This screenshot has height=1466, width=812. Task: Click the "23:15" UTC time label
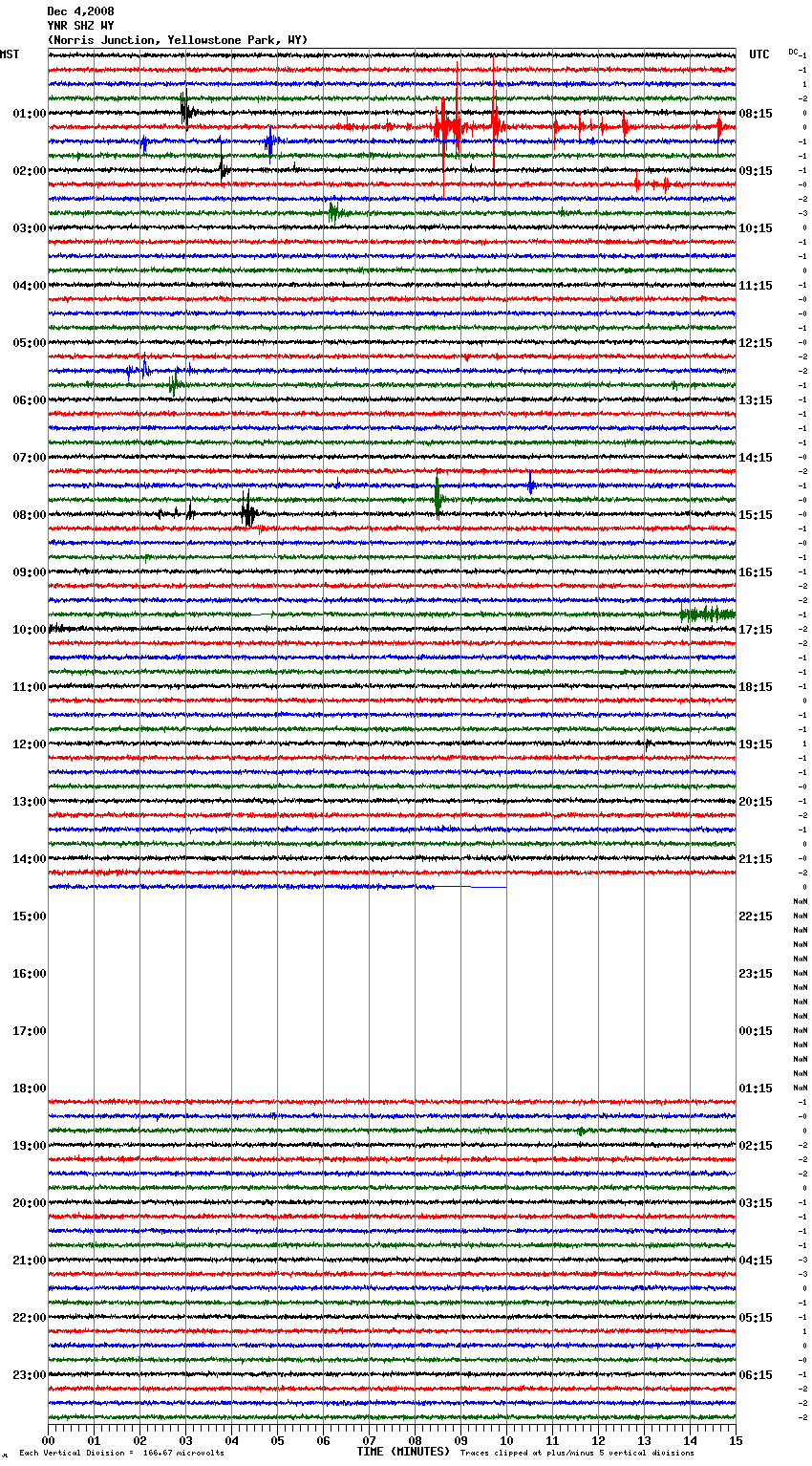[x=756, y=974]
